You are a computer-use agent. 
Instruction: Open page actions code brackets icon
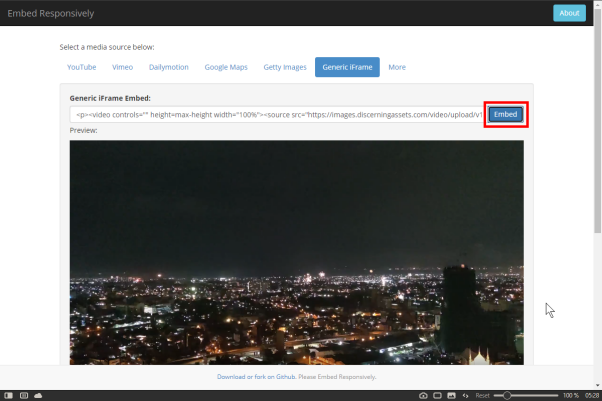tap(465, 395)
